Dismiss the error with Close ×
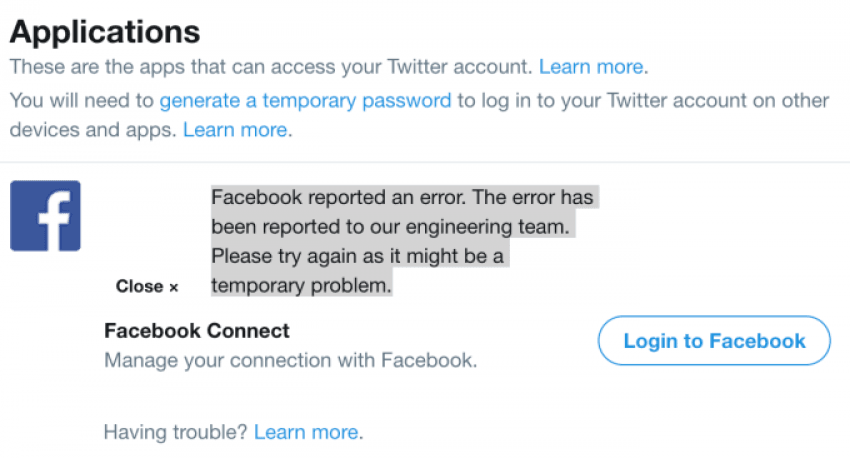The width and height of the screenshot is (850, 458). pos(147,286)
